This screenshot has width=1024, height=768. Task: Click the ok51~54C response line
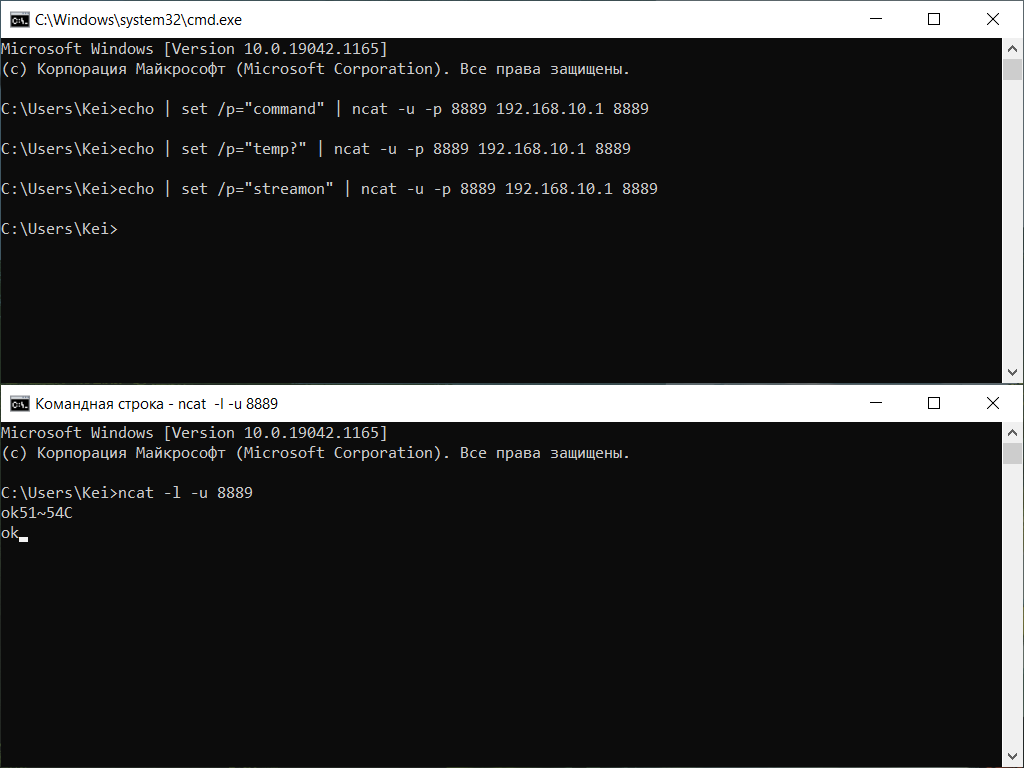click(37, 513)
